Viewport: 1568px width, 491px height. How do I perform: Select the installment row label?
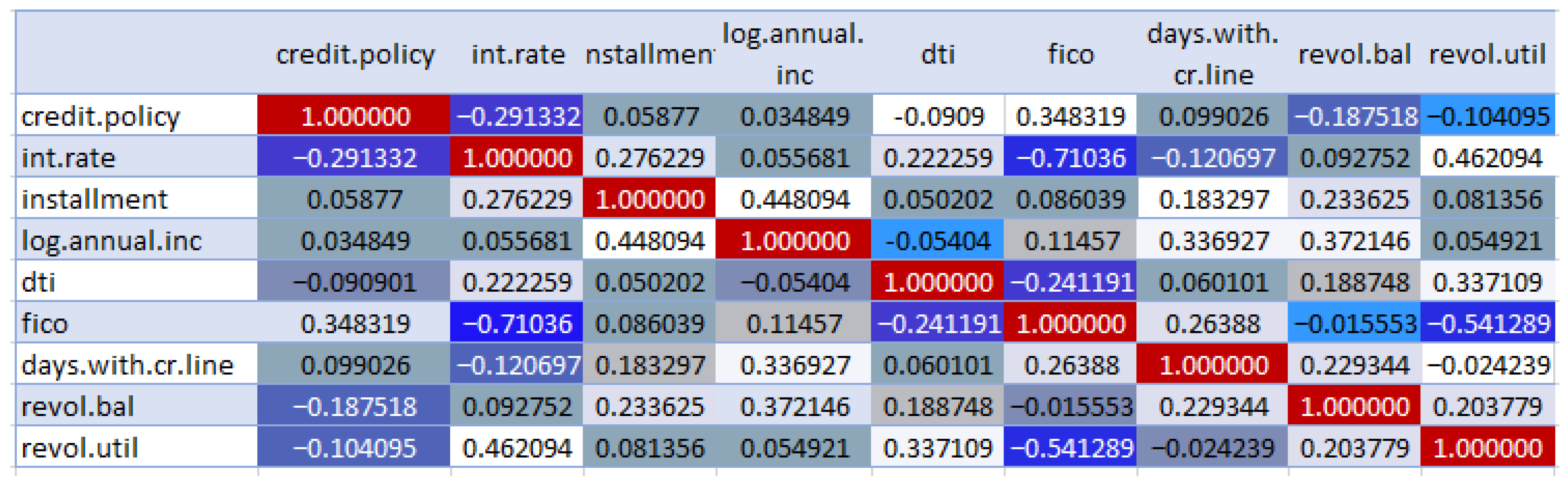click(94, 199)
